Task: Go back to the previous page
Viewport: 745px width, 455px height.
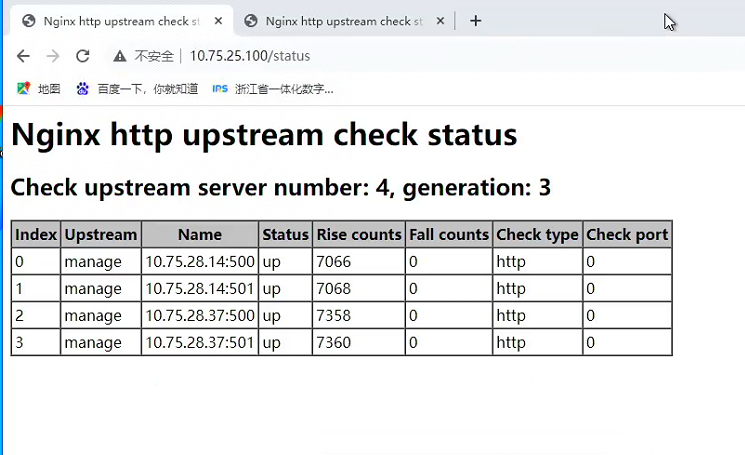Action: point(23,56)
